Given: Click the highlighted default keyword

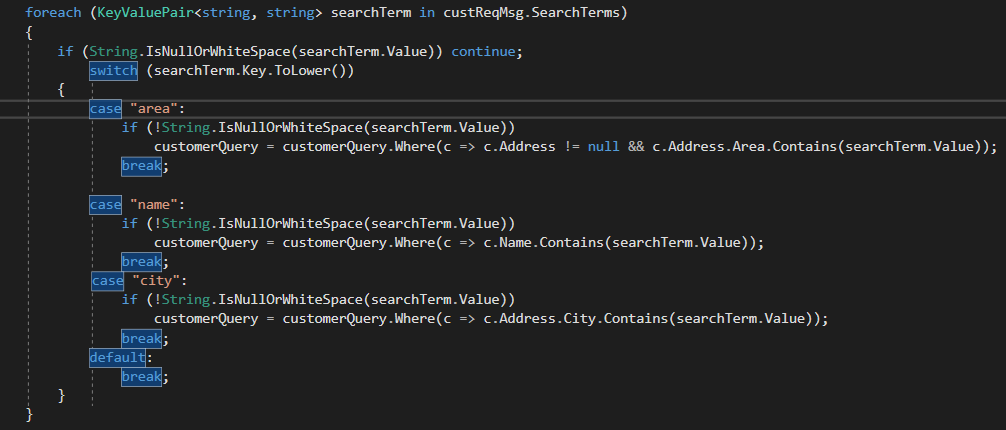Looking at the screenshot, I should click(117, 357).
